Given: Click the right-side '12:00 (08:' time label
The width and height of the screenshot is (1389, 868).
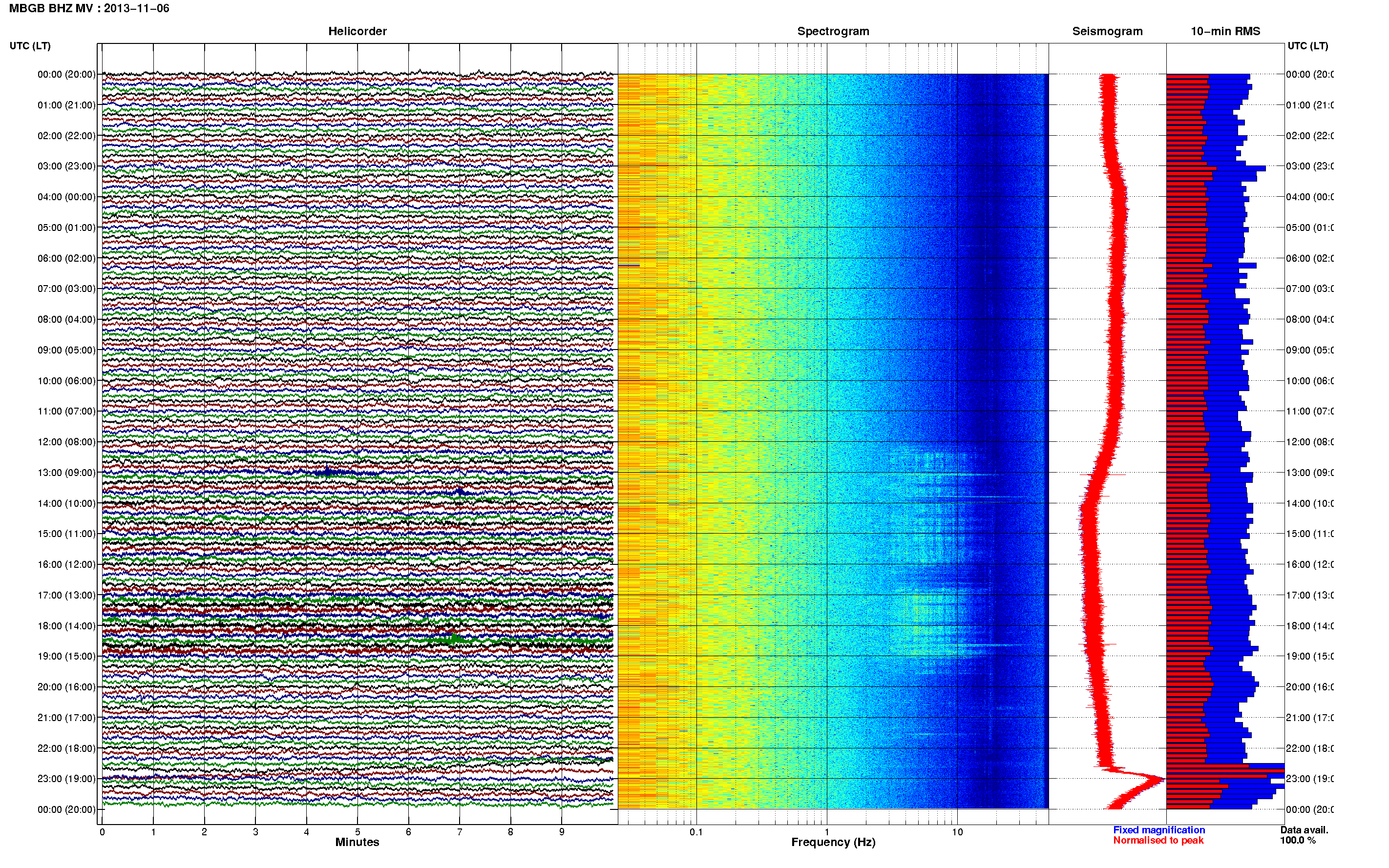Looking at the screenshot, I should point(1309,441).
